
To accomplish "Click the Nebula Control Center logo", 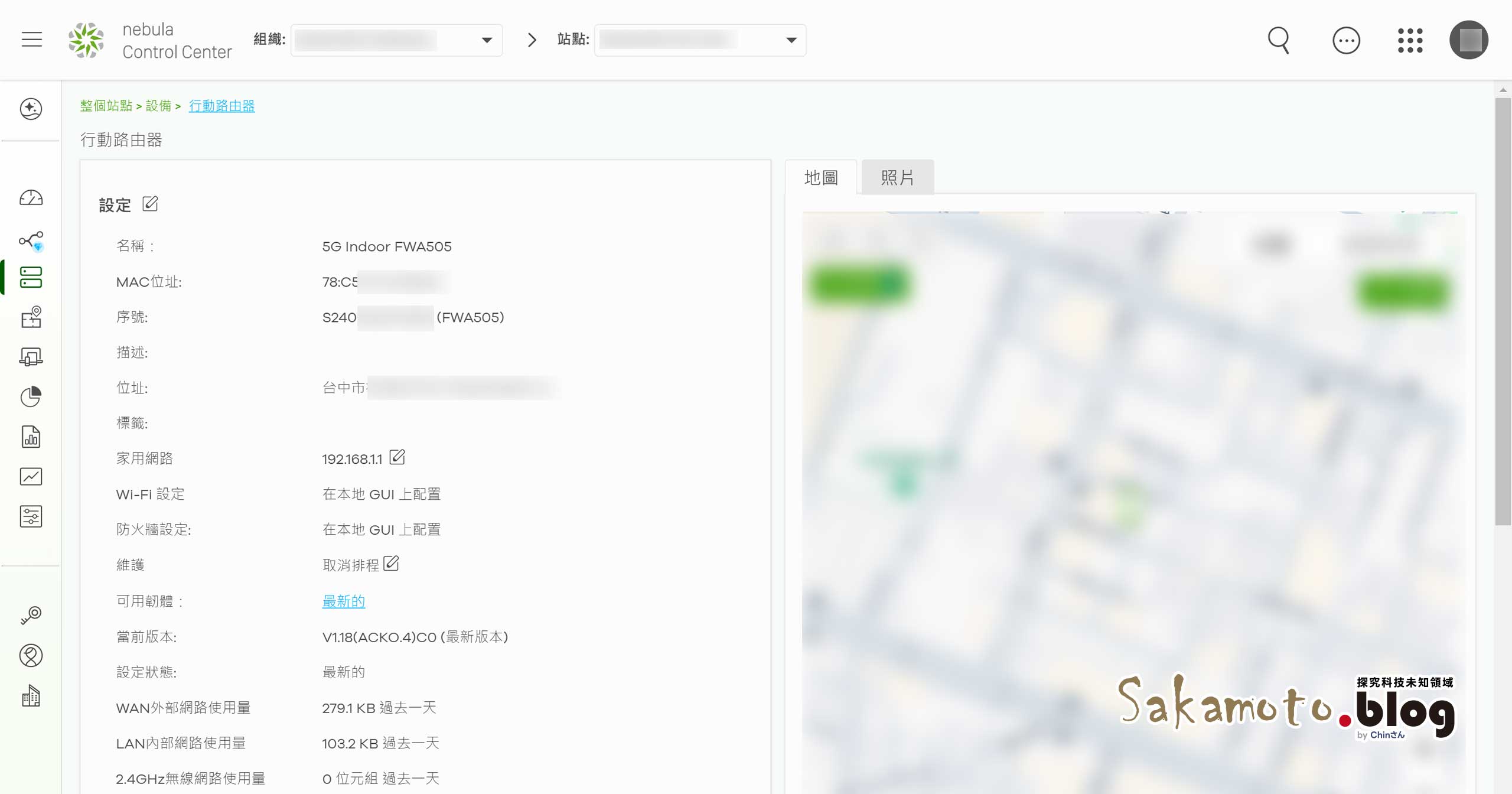I will tap(149, 40).
